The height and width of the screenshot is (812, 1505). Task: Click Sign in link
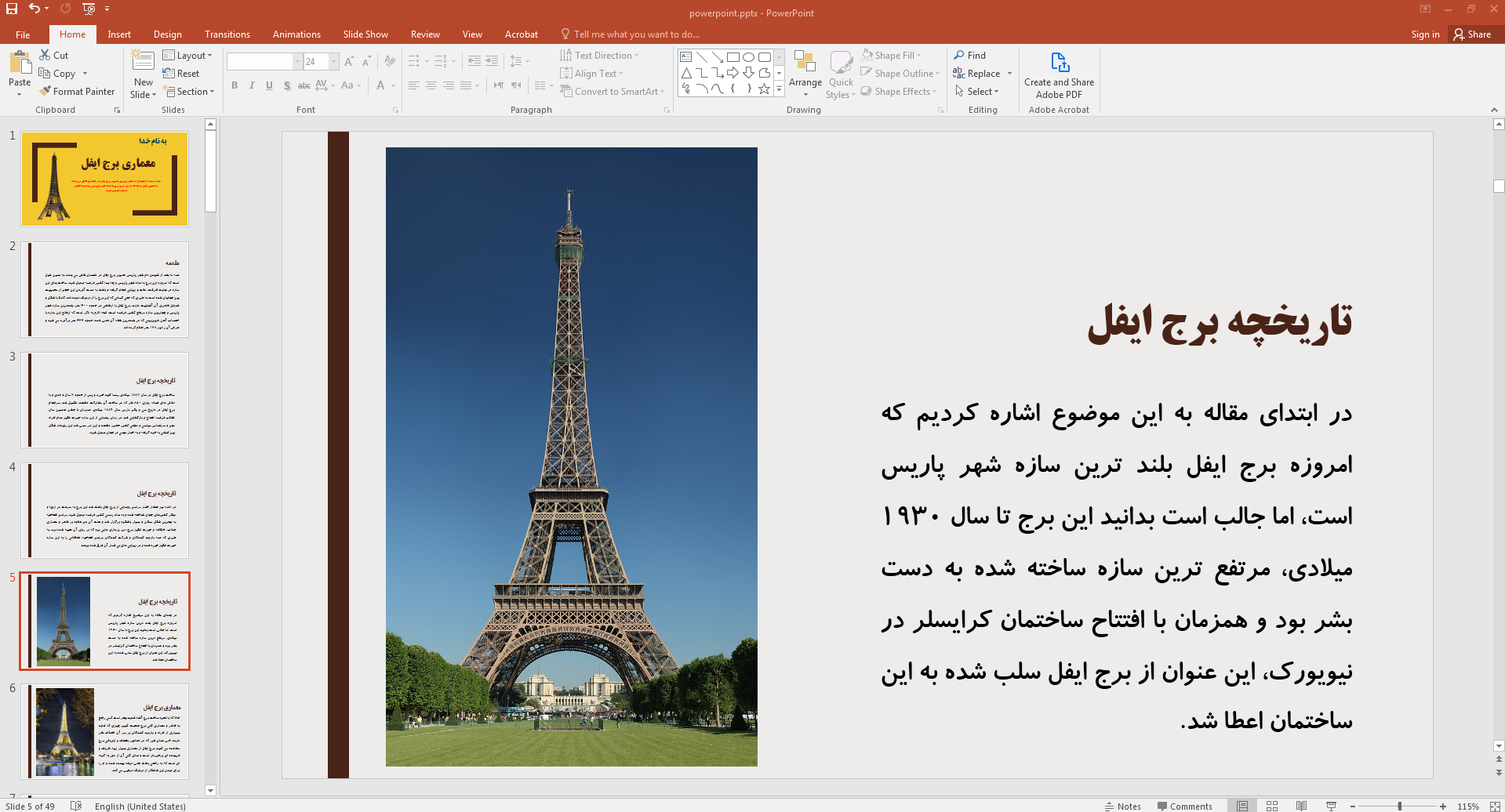(1425, 34)
